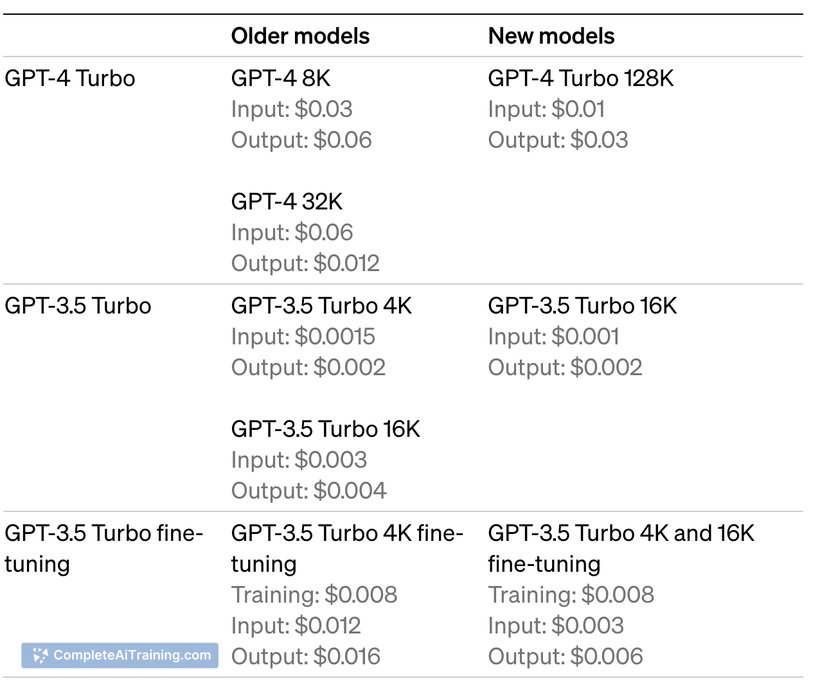Click "Input: $0.003" under new fine-tuning model

(x=556, y=626)
